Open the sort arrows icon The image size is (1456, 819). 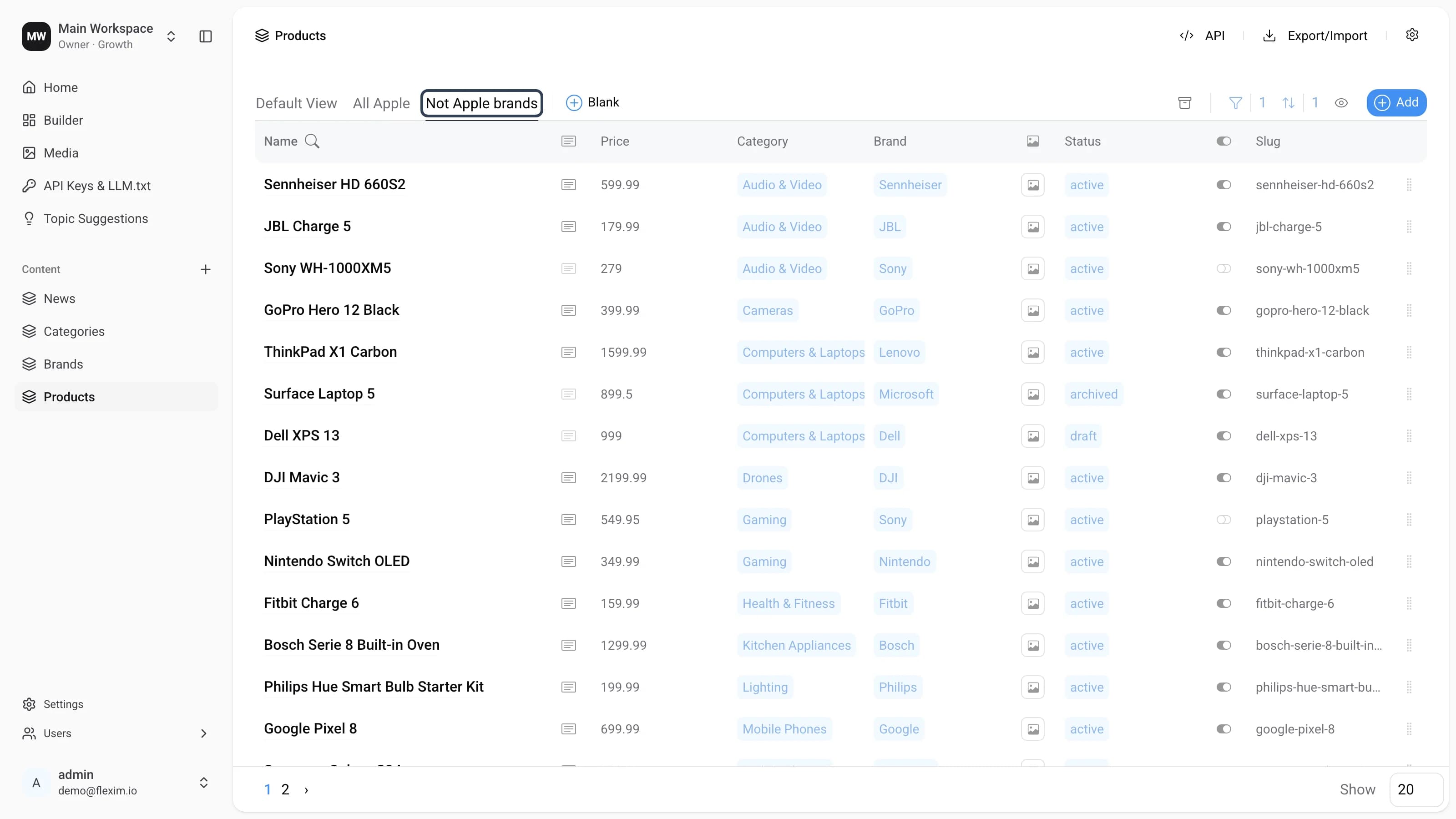[x=1289, y=102]
